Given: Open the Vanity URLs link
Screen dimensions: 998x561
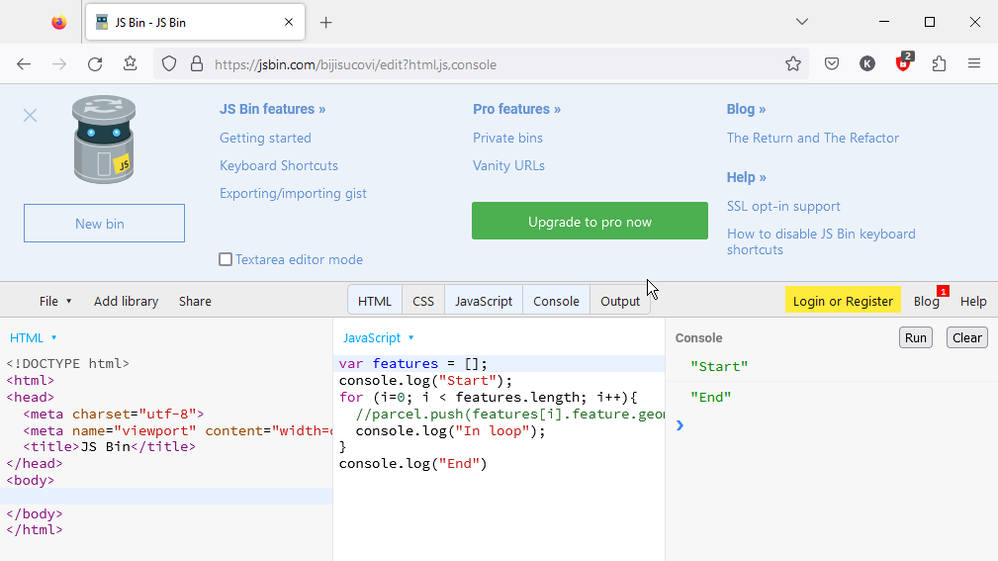Looking at the screenshot, I should tap(509, 166).
